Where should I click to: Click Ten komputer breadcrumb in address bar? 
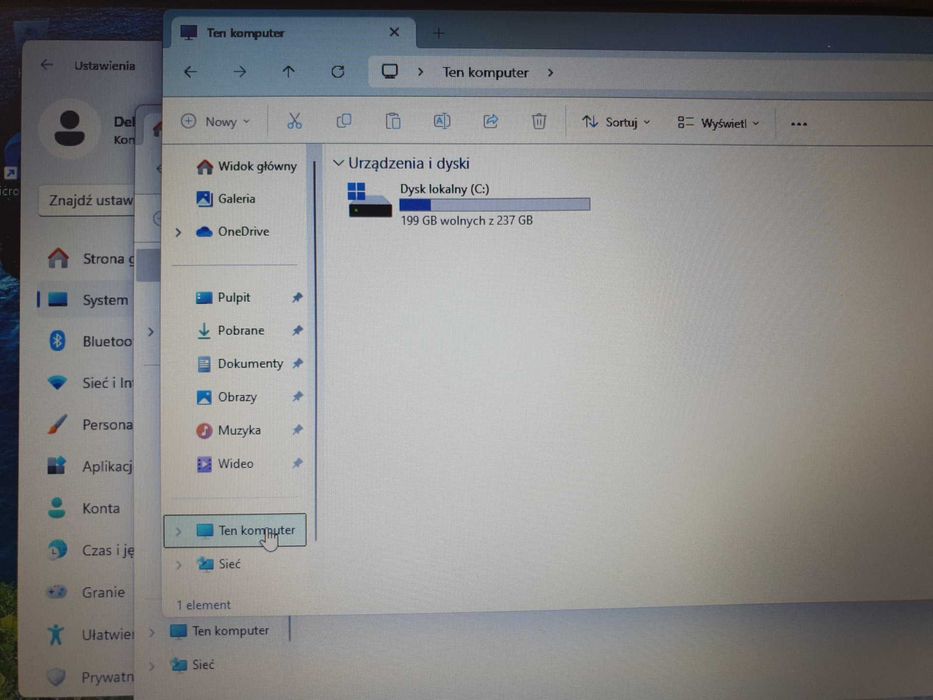coord(485,73)
